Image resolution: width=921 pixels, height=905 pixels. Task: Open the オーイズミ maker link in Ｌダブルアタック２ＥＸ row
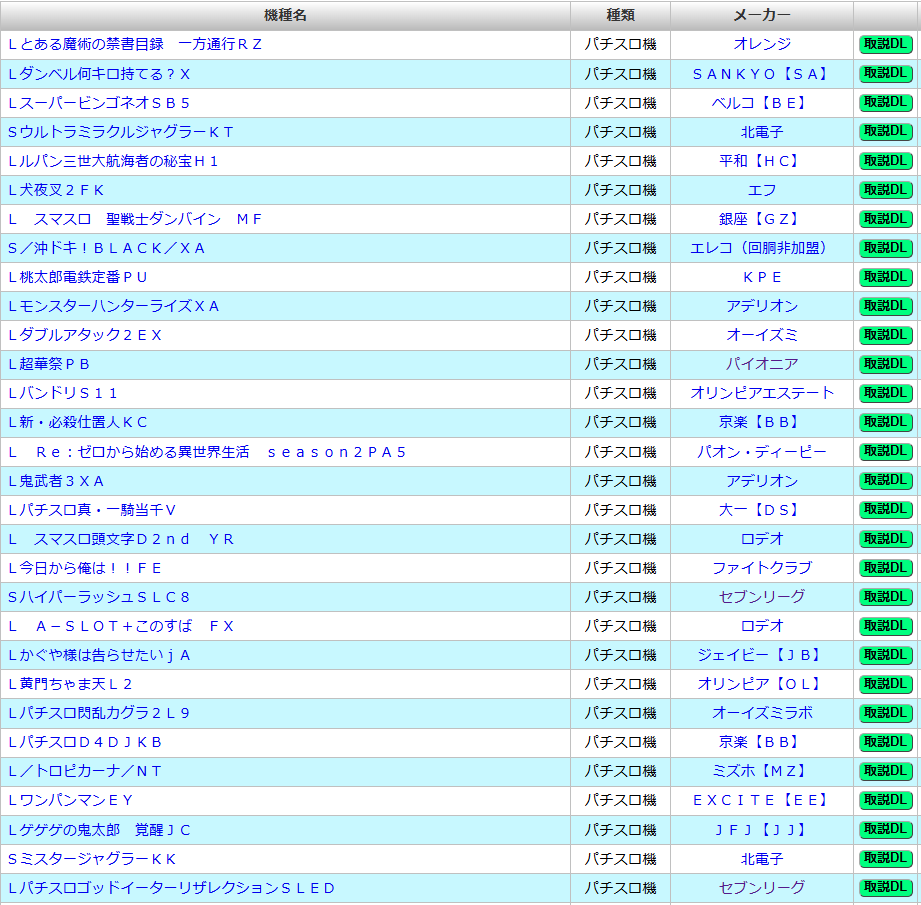pyautogui.click(x=762, y=335)
